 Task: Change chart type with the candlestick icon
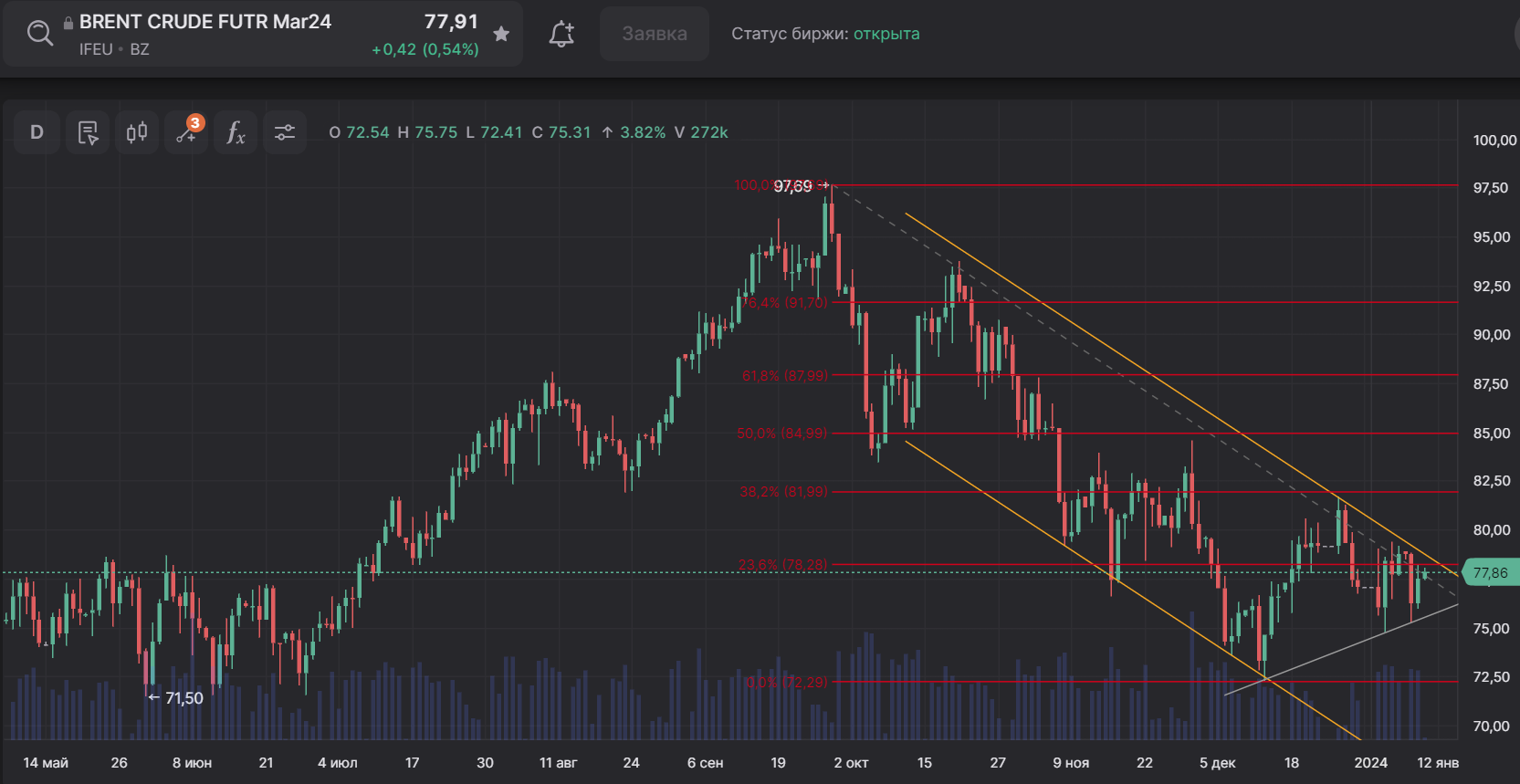(x=137, y=132)
